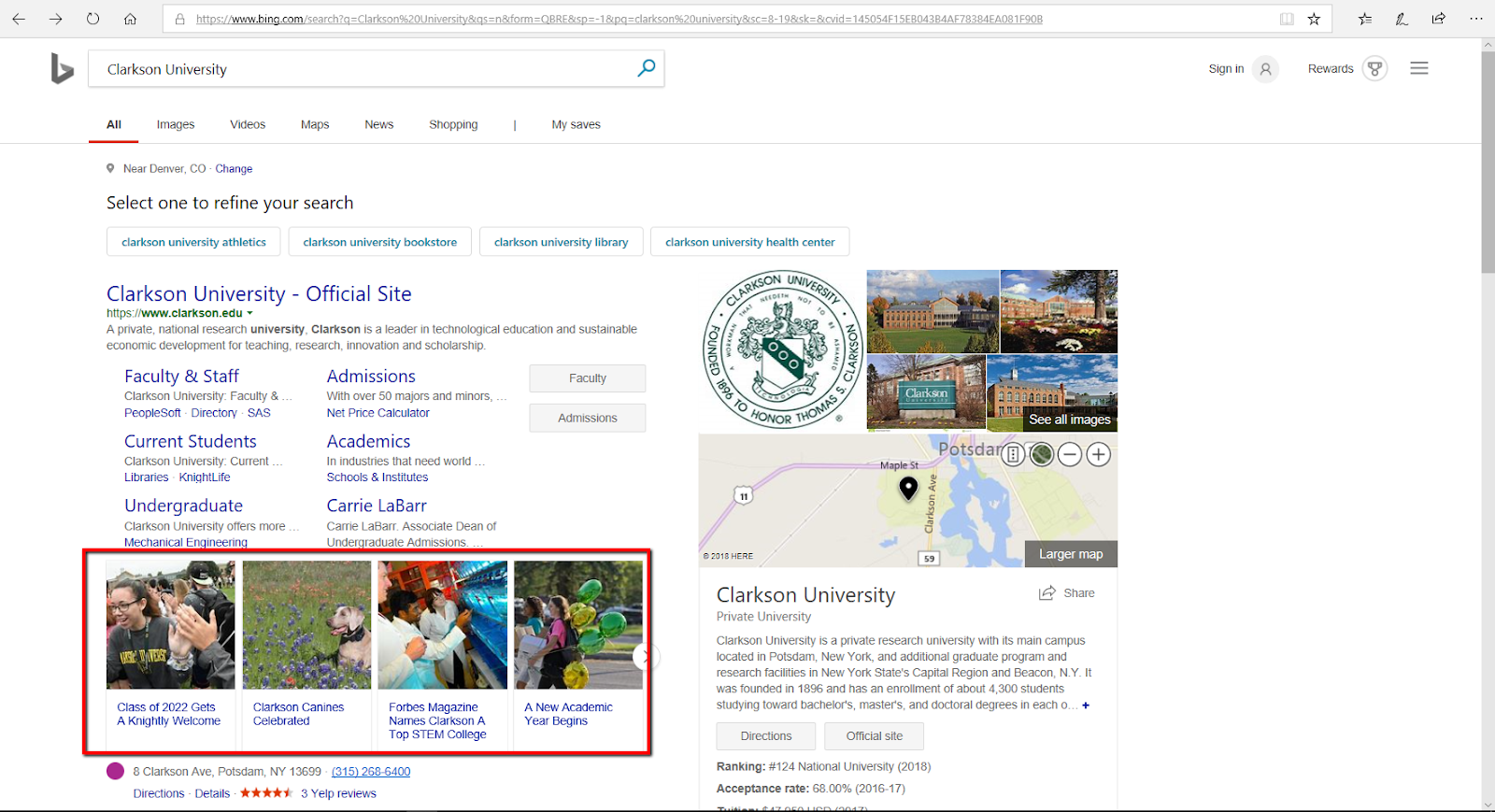Switch to the Videos tab
The width and height of the screenshot is (1495, 812).
(x=248, y=124)
